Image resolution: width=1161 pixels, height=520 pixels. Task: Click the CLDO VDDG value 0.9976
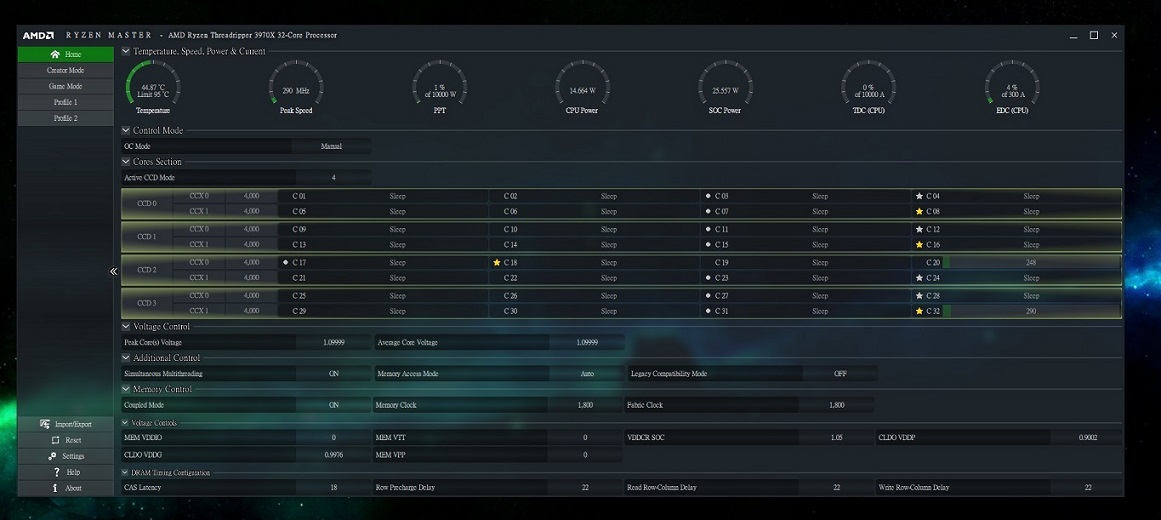tap(333, 455)
